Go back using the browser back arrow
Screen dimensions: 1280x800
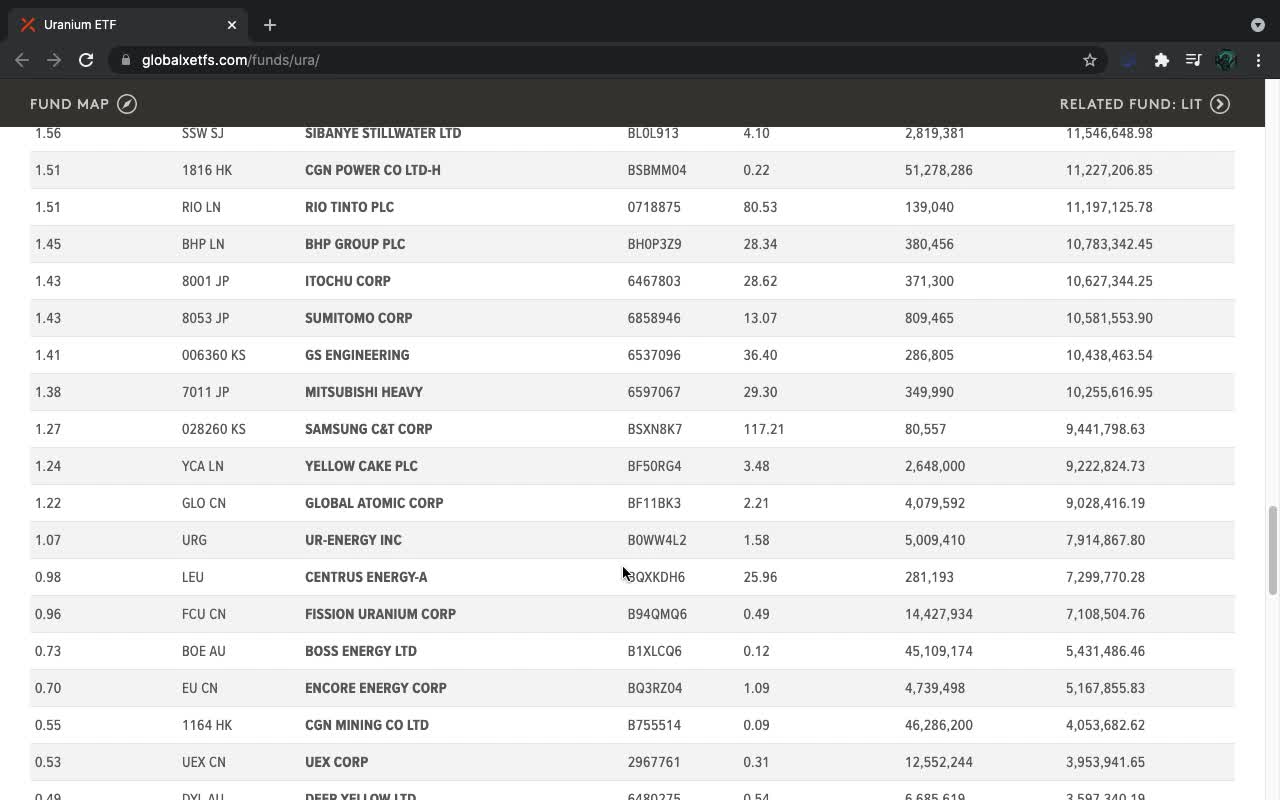[22, 60]
